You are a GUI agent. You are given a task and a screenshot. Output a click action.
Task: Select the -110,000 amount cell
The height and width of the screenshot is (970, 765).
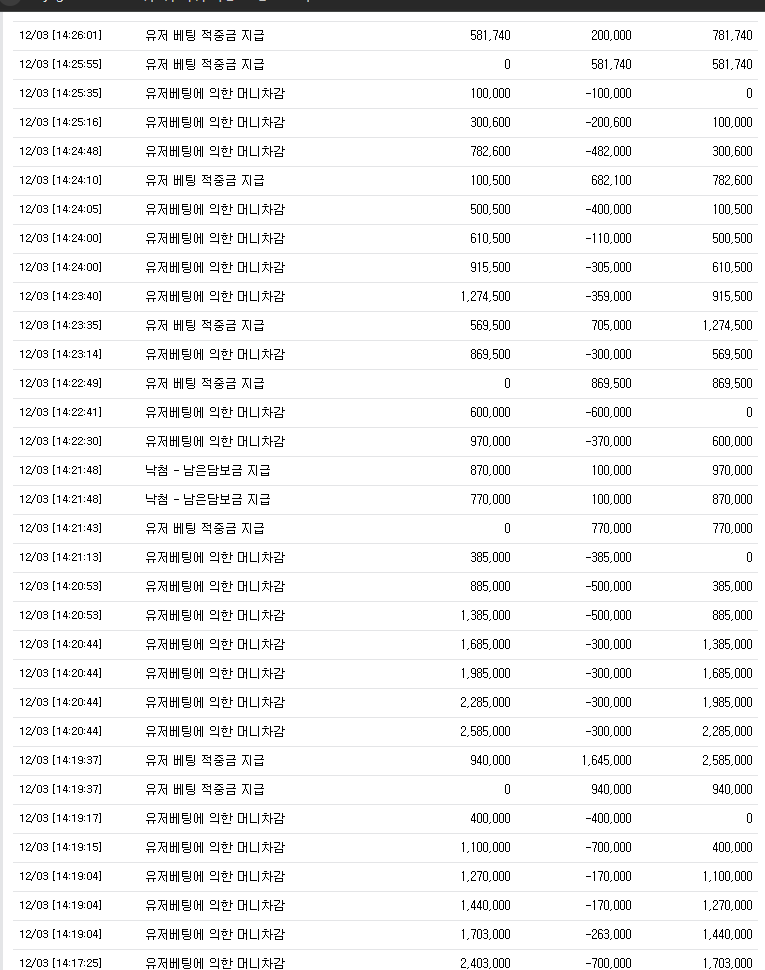pos(608,238)
